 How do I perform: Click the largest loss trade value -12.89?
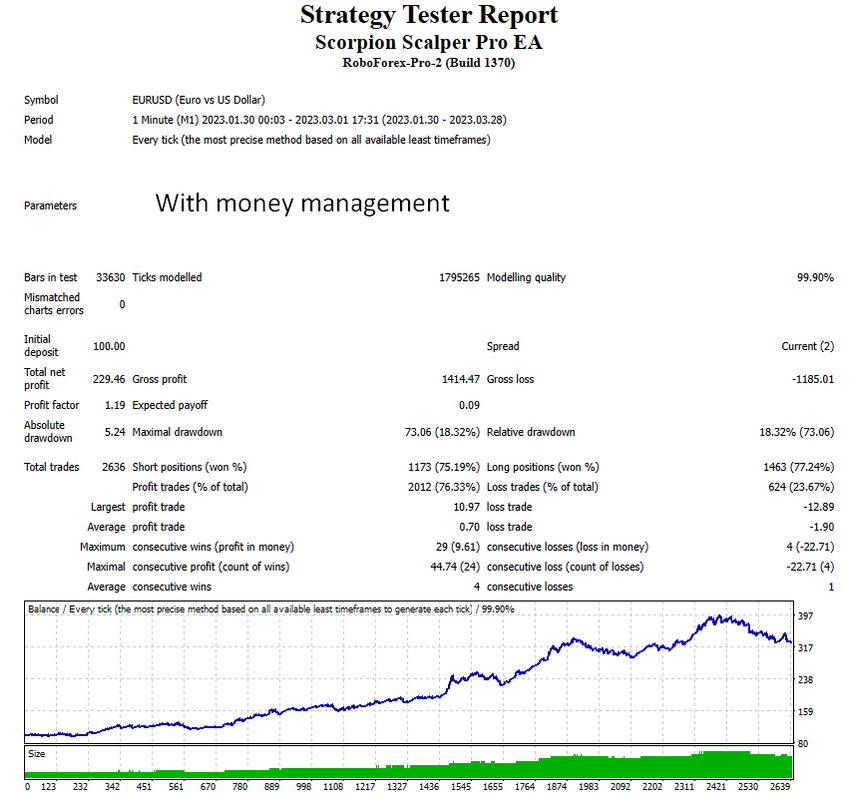819,507
